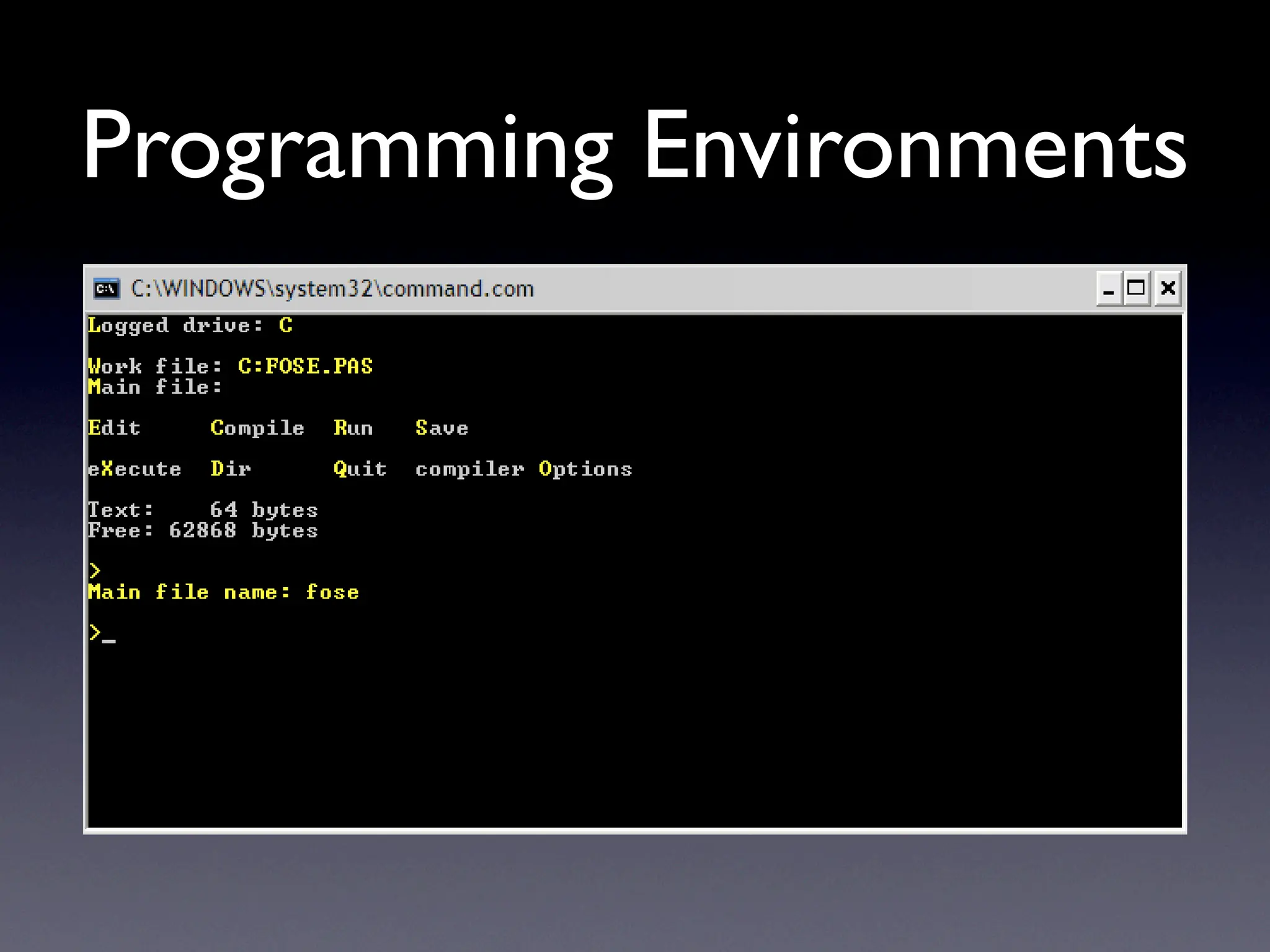Click the 'Free: 62868 bytes' line
The width and height of the screenshot is (1270, 952).
203,531
